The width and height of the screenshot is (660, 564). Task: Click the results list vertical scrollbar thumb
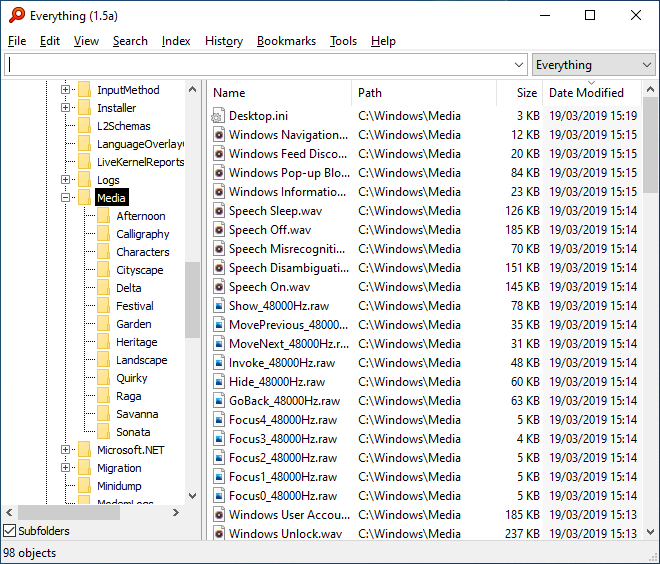pyautogui.click(x=650, y=144)
